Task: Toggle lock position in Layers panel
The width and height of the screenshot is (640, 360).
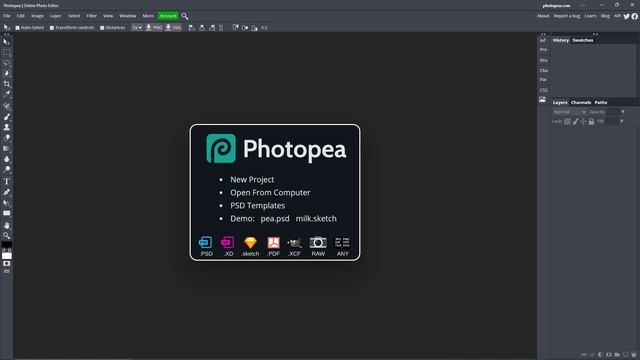Action: 583,122
